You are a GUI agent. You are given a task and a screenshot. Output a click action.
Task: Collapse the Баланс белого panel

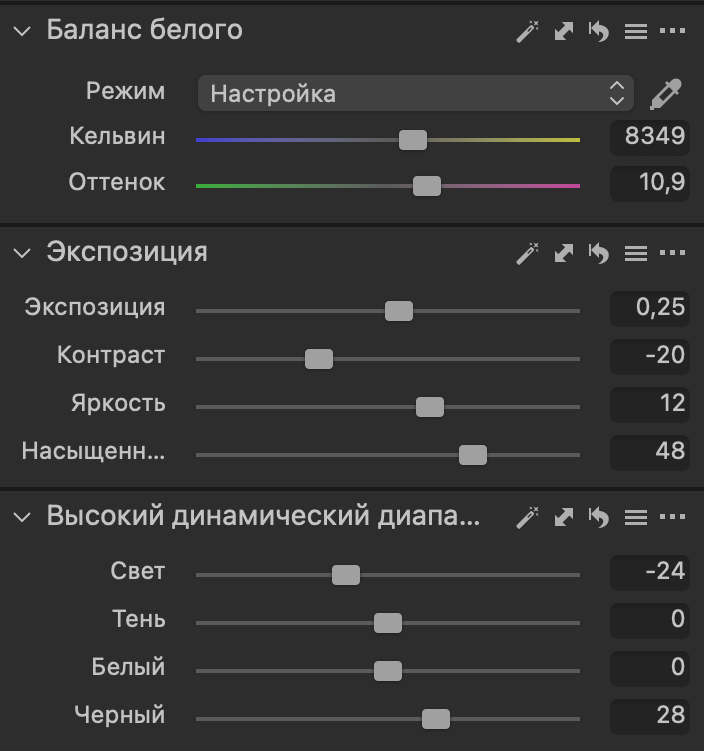[23, 31]
